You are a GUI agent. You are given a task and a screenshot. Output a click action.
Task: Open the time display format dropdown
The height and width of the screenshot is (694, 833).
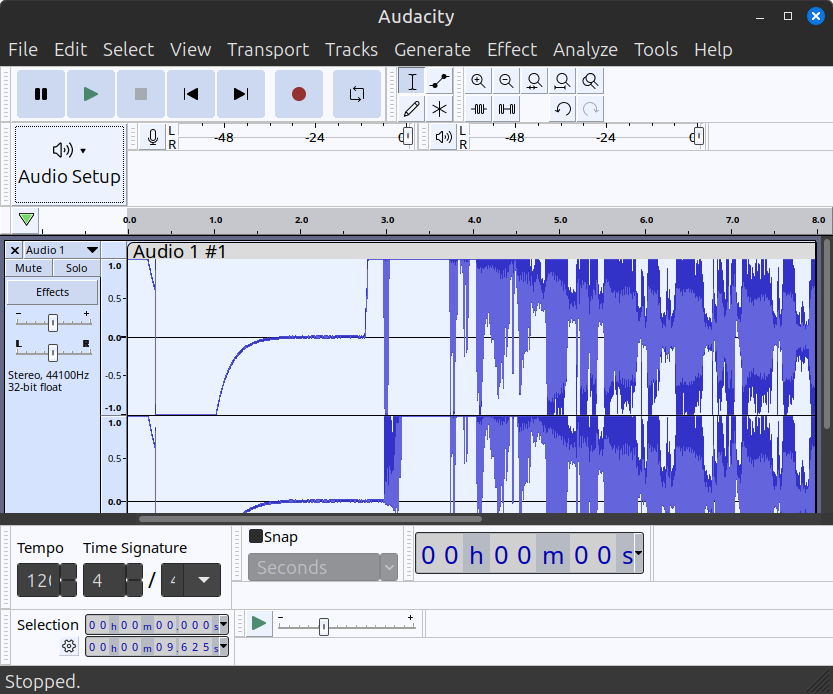click(x=638, y=553)
